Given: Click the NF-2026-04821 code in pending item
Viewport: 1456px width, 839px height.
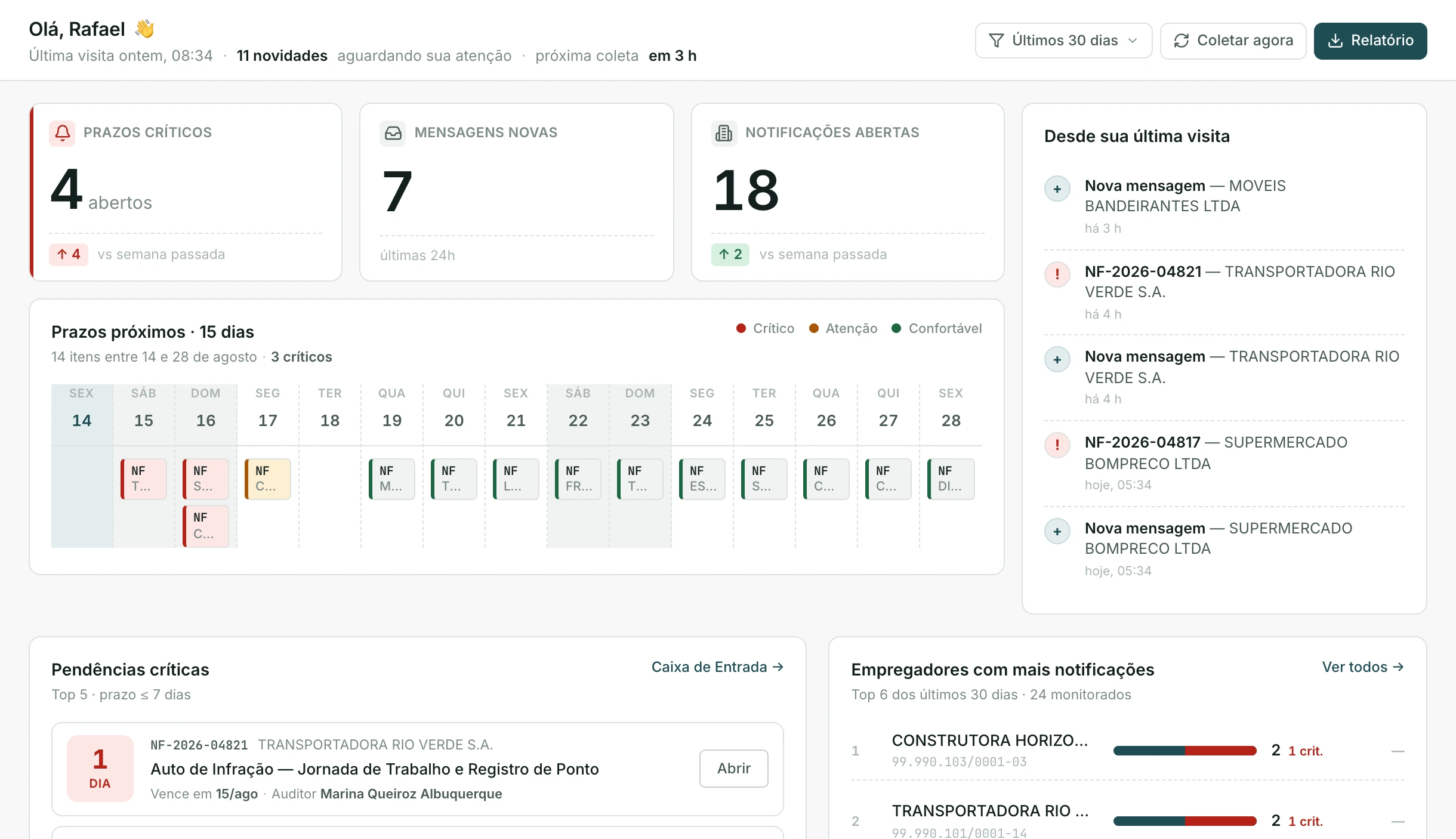Looking at the screenshot, I should click(x=199, y=745).
